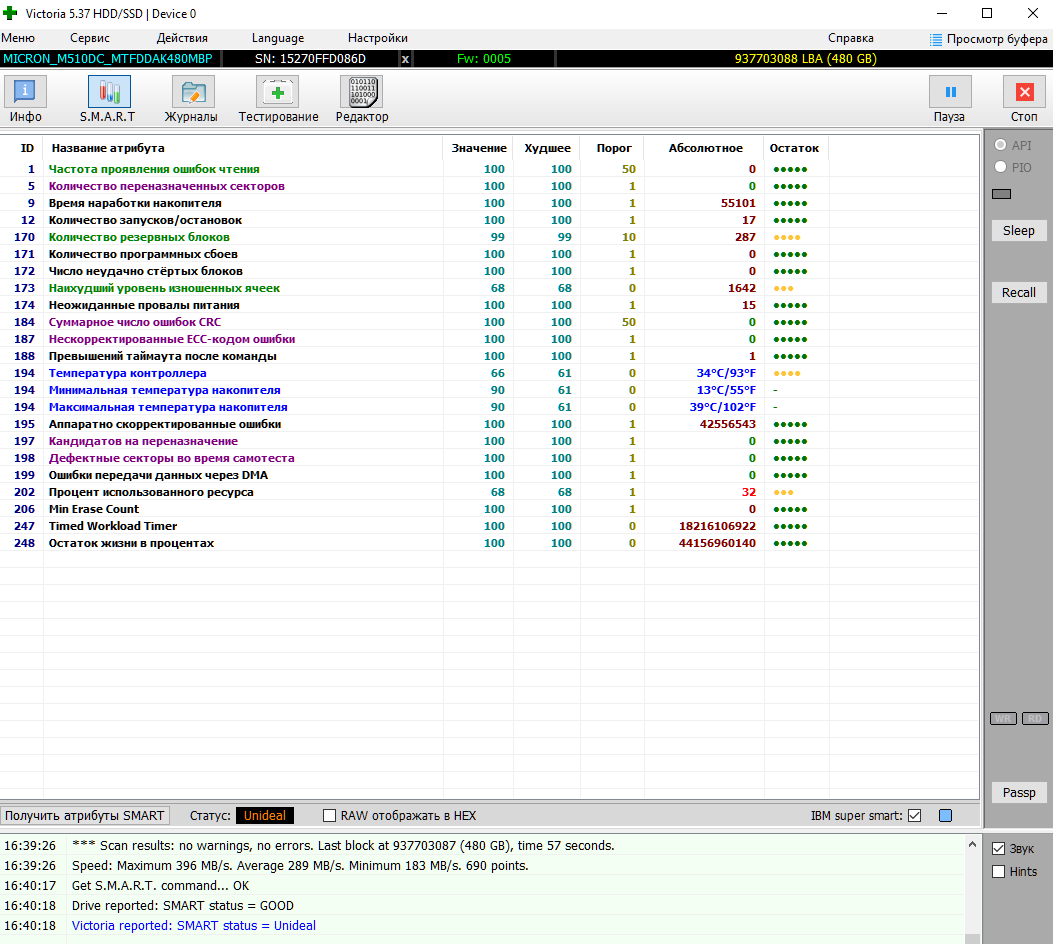
Task: Toggle the IBM super smart checkbox
Action: click(x=915, y=816)
